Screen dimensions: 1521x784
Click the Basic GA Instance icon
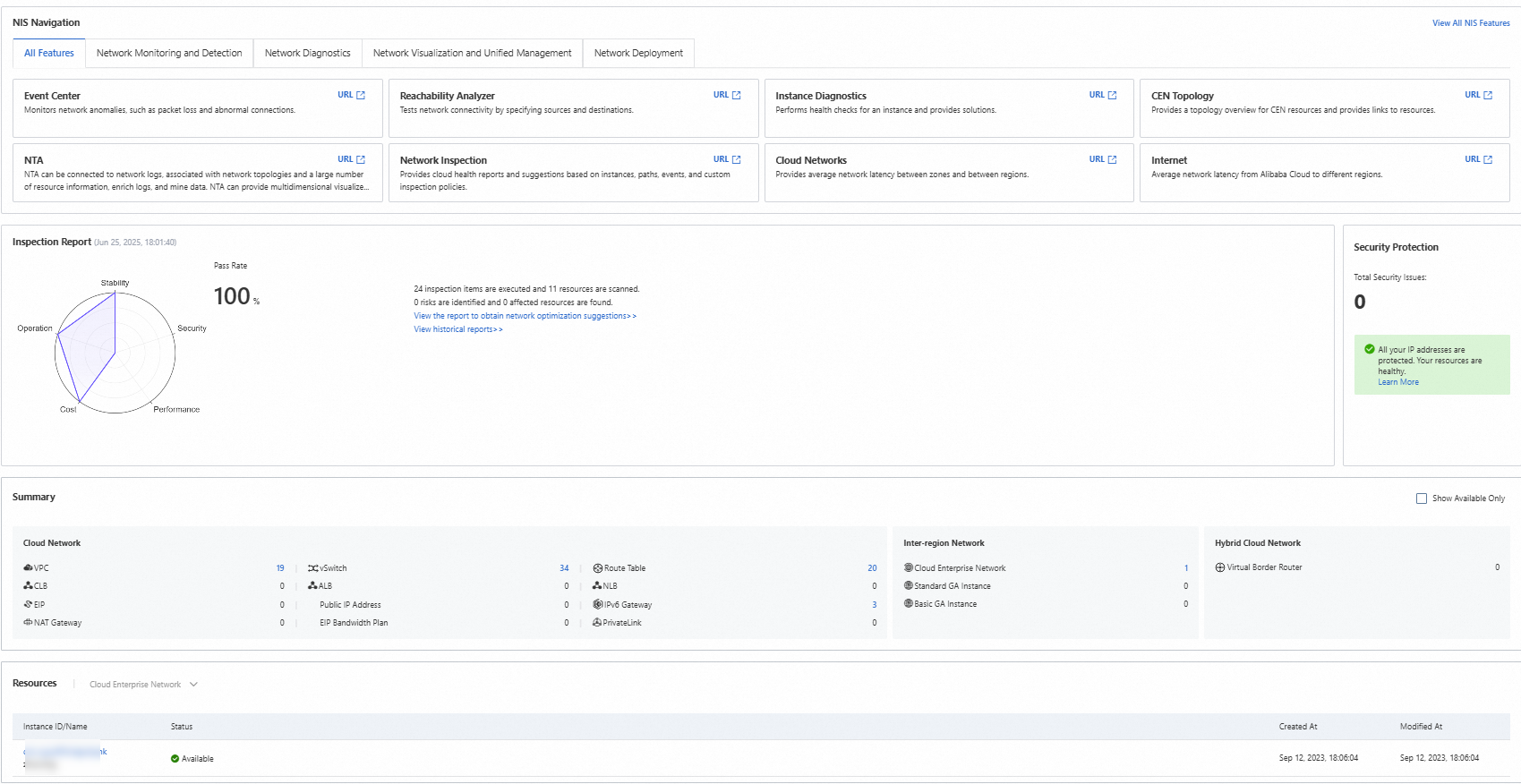[909, 603]
